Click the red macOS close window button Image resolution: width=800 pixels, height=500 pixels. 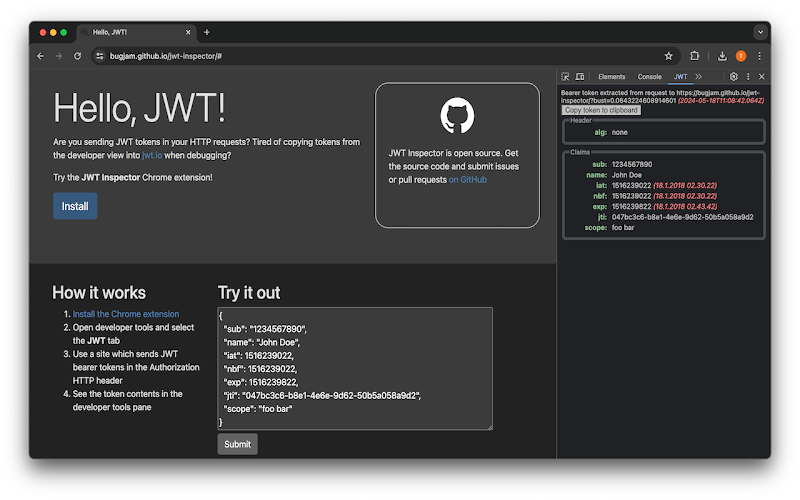[43, 32]
